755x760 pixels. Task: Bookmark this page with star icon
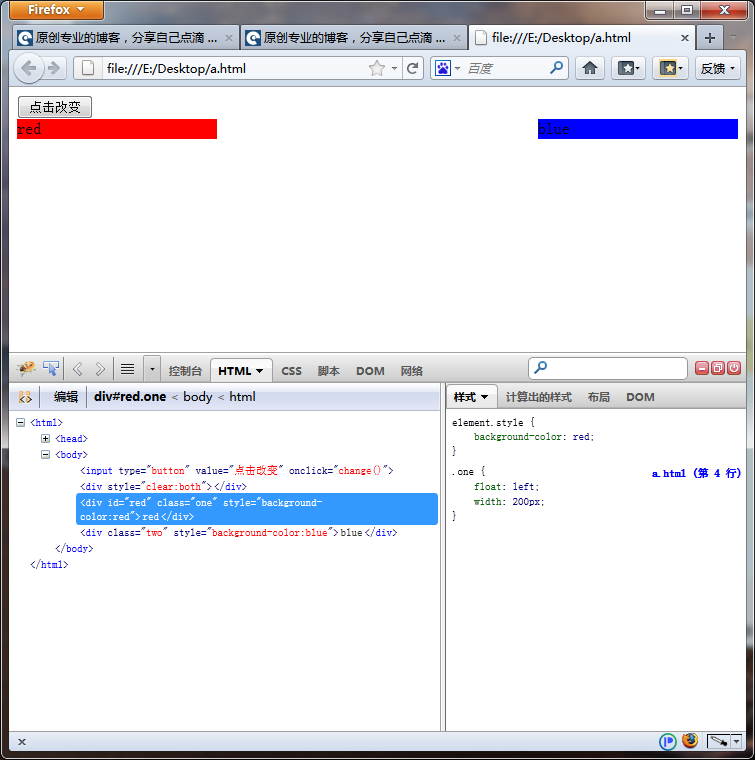pos(377,68)
